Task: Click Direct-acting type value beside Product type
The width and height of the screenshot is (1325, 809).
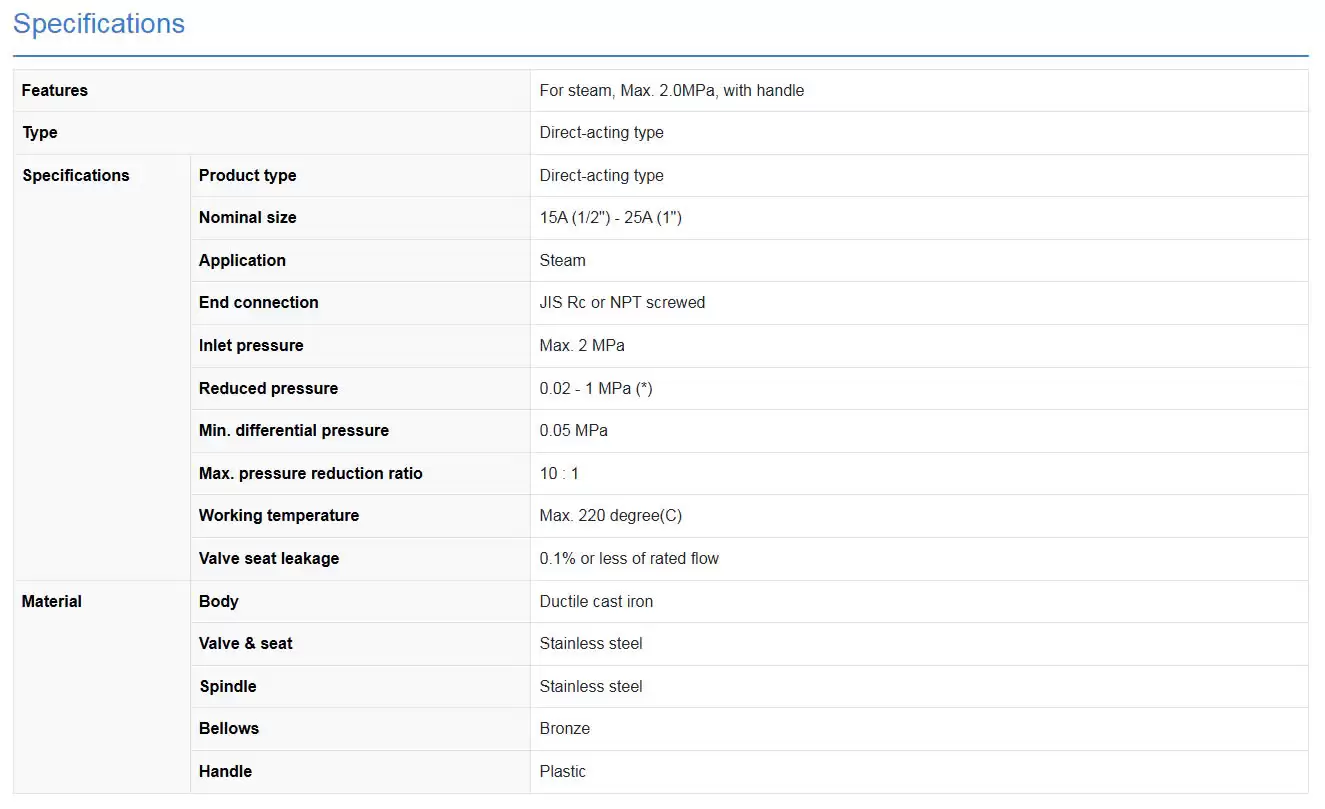Action: pyautogui.click(x=602, y=175)
